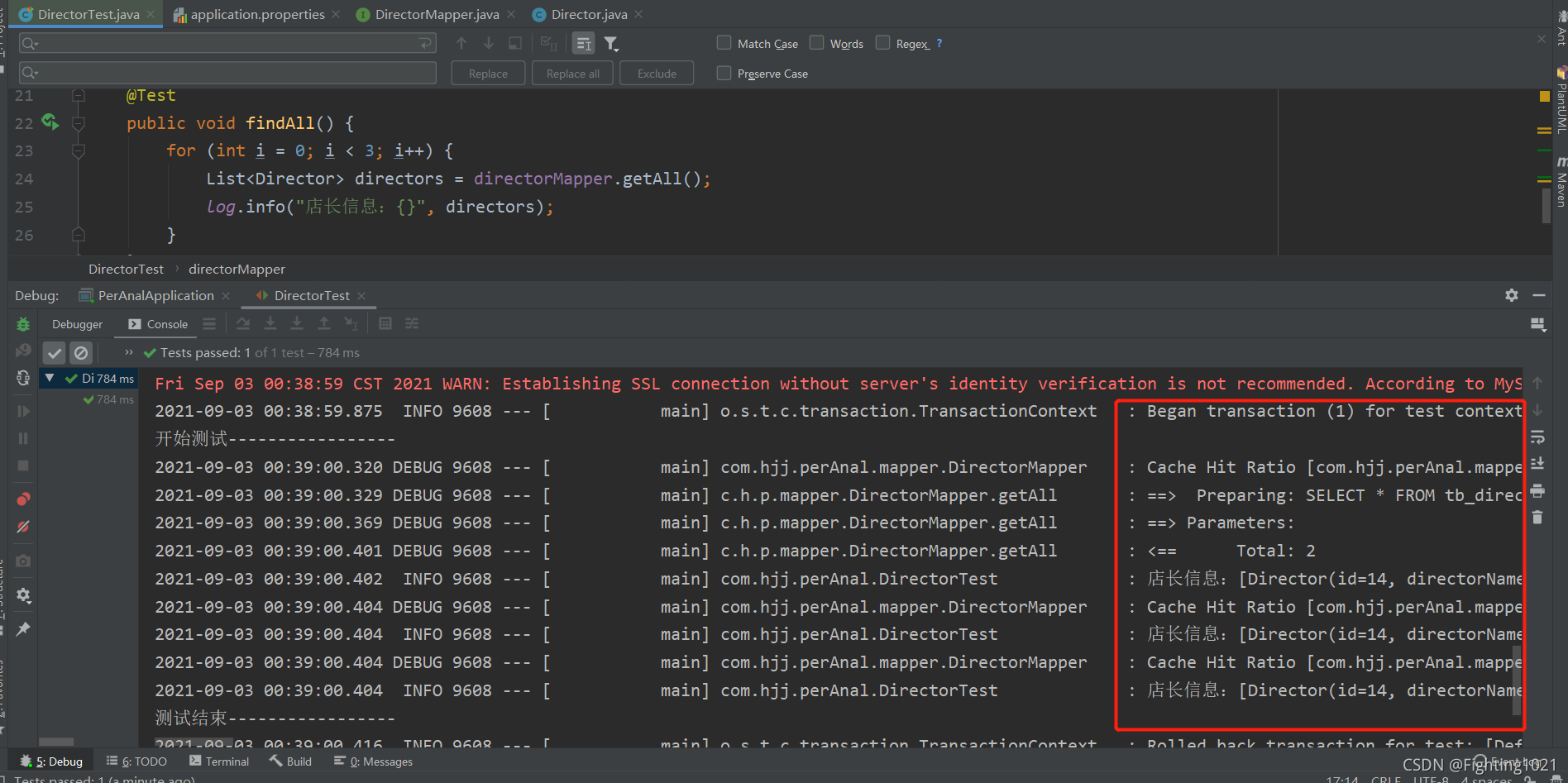Click the find in selection icon
Image resolution: width=1568 pixels, height=783 pixels.
515,43
